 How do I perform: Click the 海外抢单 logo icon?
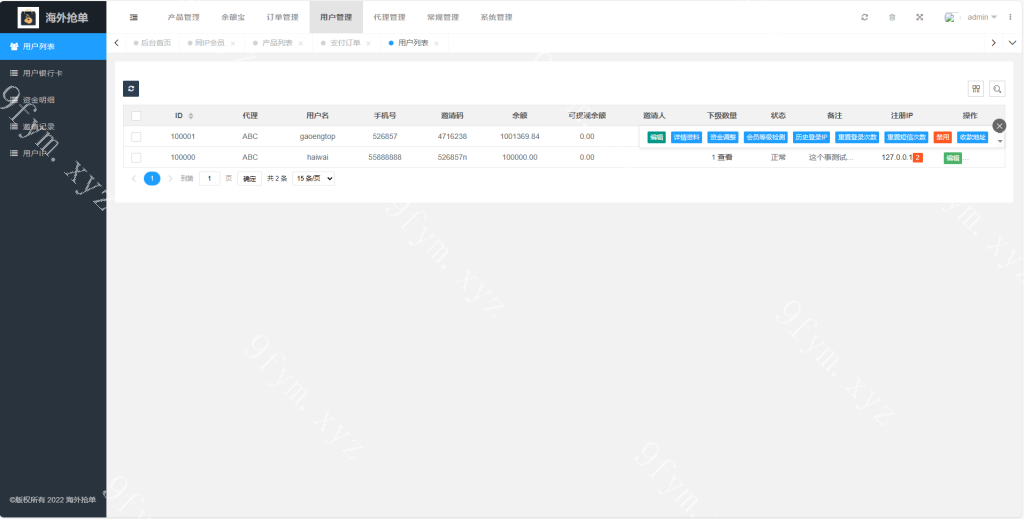click(28, 18)
